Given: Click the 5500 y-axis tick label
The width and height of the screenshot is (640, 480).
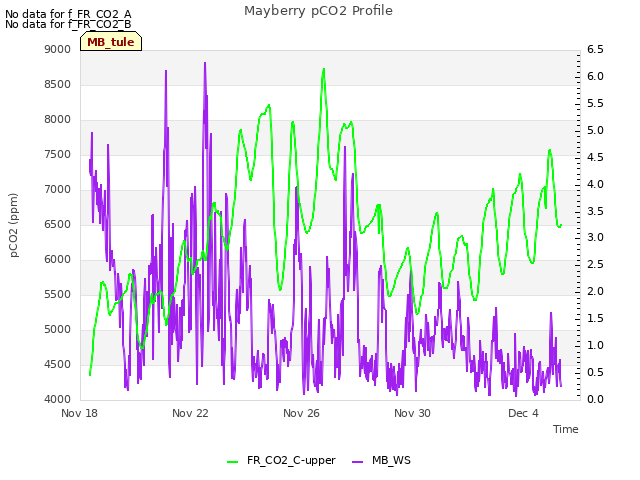Looking at the screenshot, I should (58, 295).
